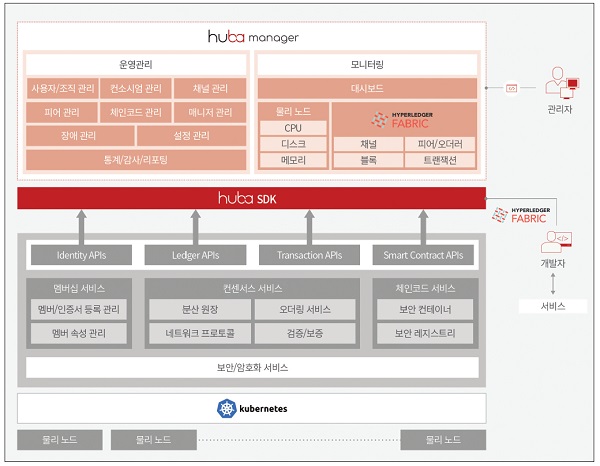The image size is (600, 466).
Task: Click the Hyperledger Fabric logo inside the 모니터링 panel
Action: click(401, 120)
